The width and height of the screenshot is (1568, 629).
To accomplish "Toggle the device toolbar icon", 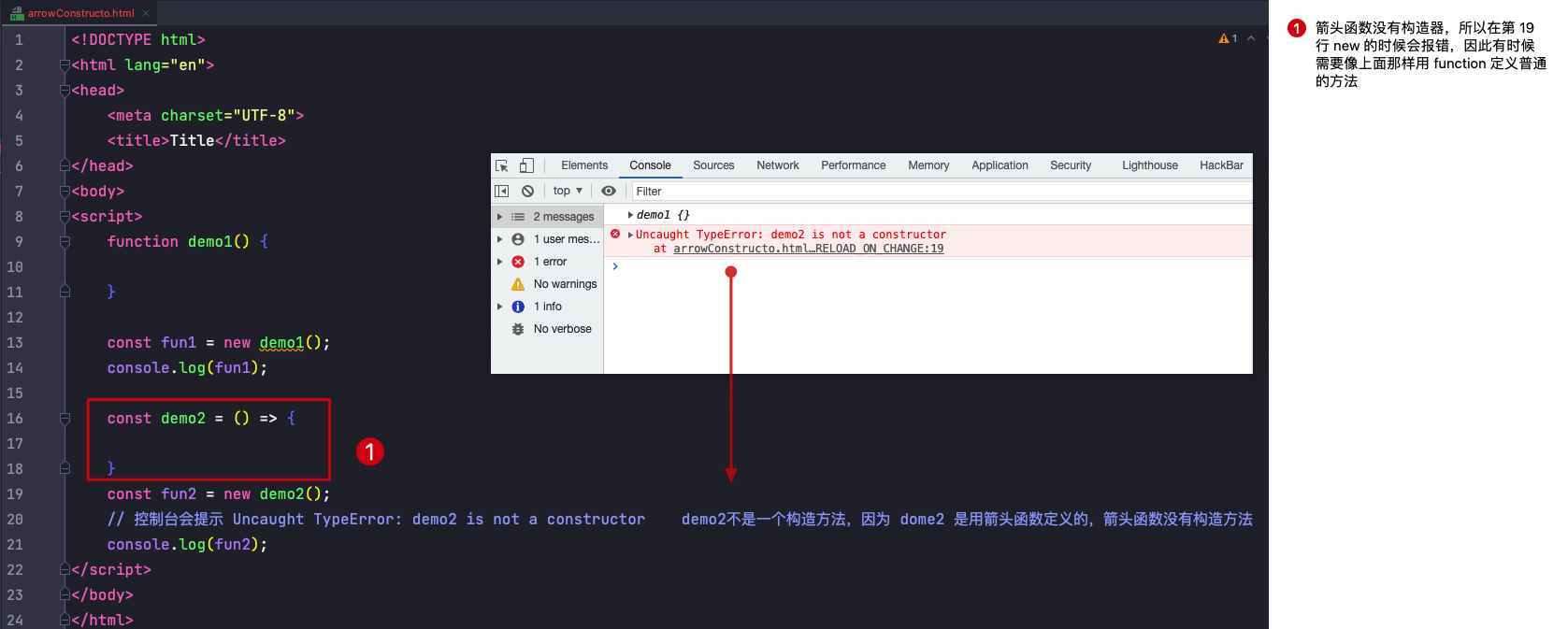I will coord(526,165).
